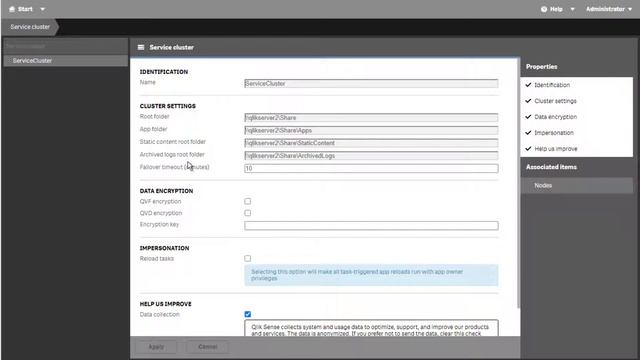Click the form's vertical scrollbar
Screen dimensions: 640x360
tap(518, 184)
